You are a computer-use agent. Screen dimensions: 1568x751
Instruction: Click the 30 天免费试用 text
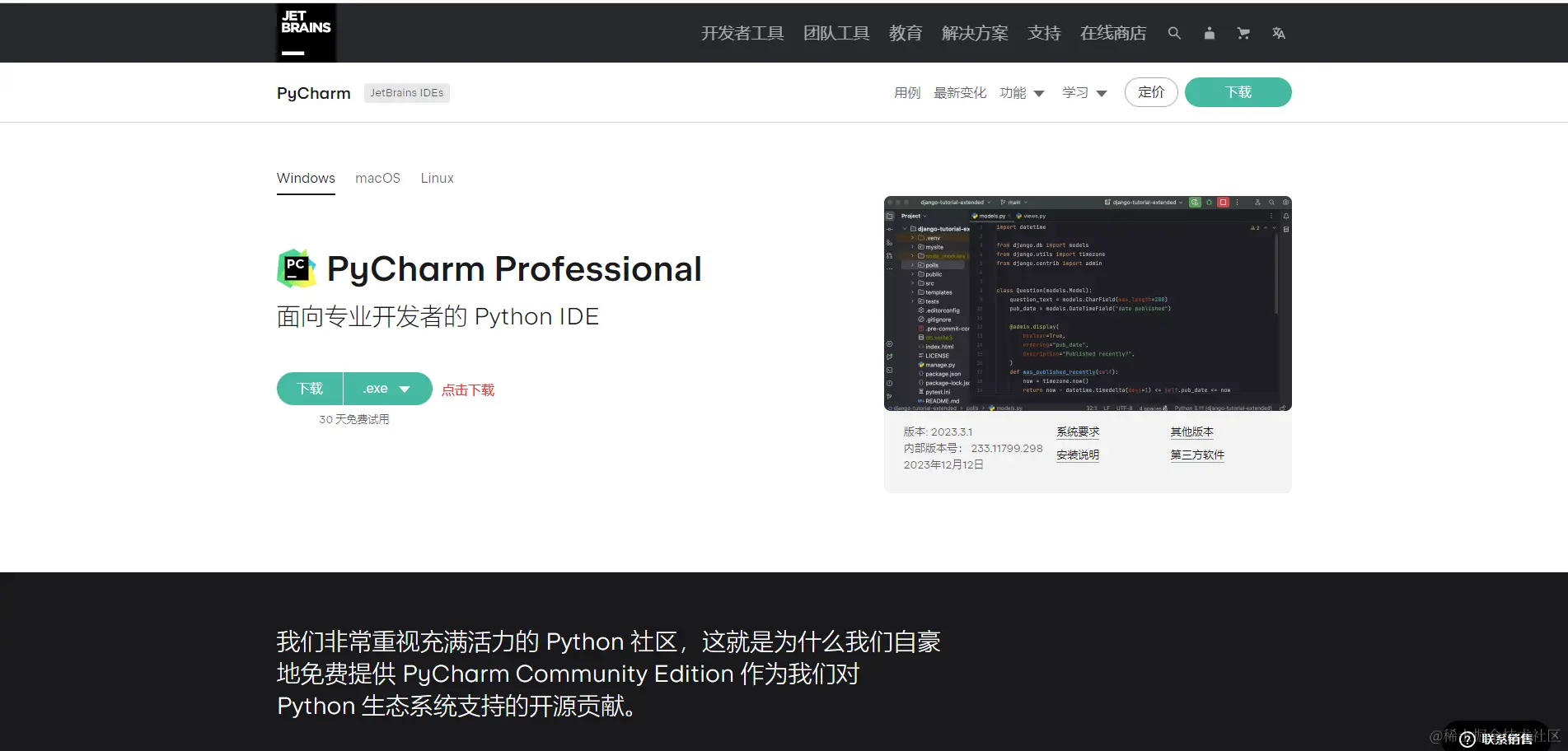[354, 419]
